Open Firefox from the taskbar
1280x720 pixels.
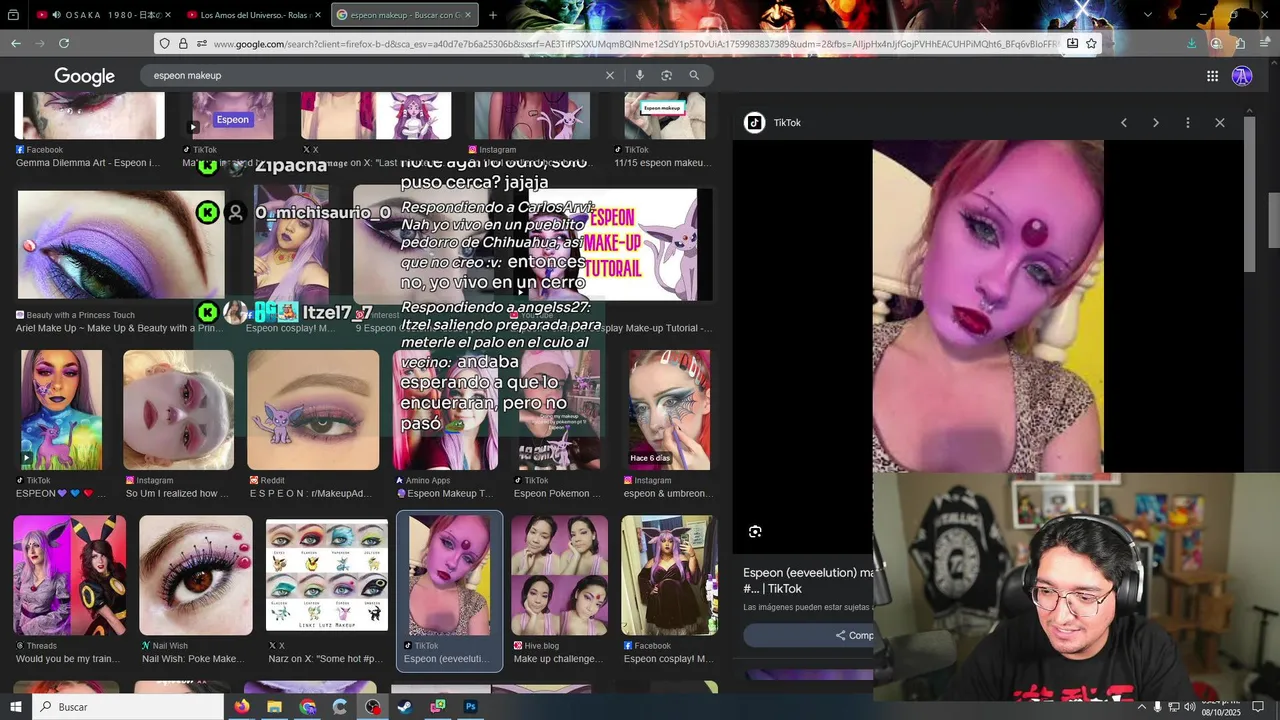point(241,707)
